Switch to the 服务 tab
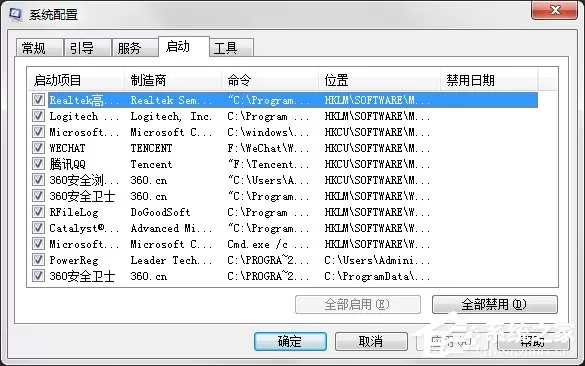The height and width of the screenshot is (366, 585). click(x=135, y=48)
